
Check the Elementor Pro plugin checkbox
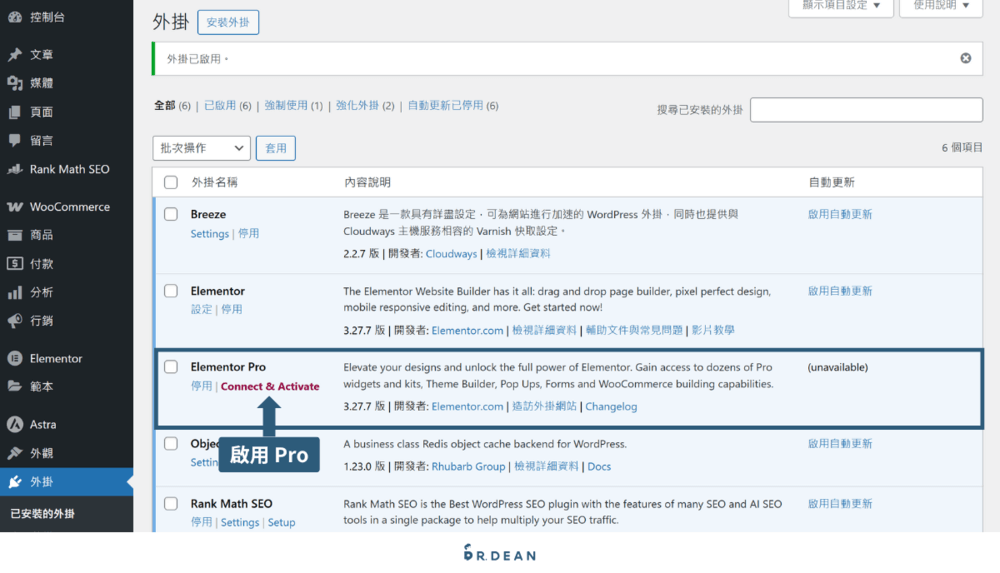pos(171,367)
